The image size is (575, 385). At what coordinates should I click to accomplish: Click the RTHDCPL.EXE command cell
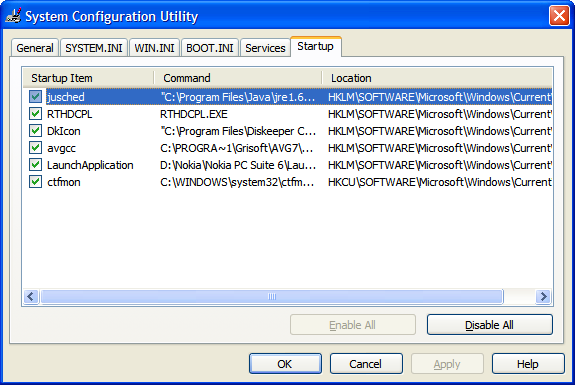point(194,114)
